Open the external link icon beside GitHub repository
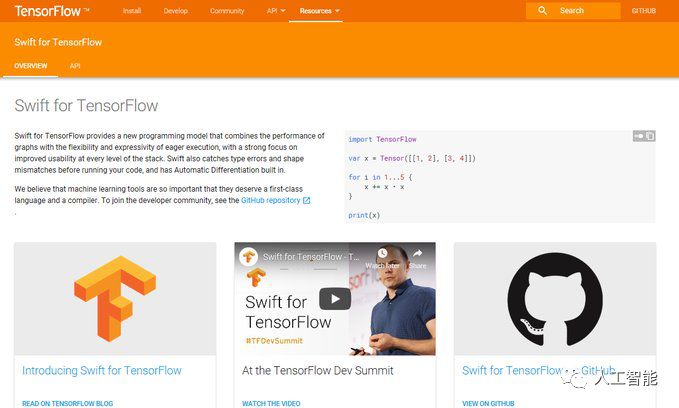Viewport: 679px width, 408px height. coord(307,201)
